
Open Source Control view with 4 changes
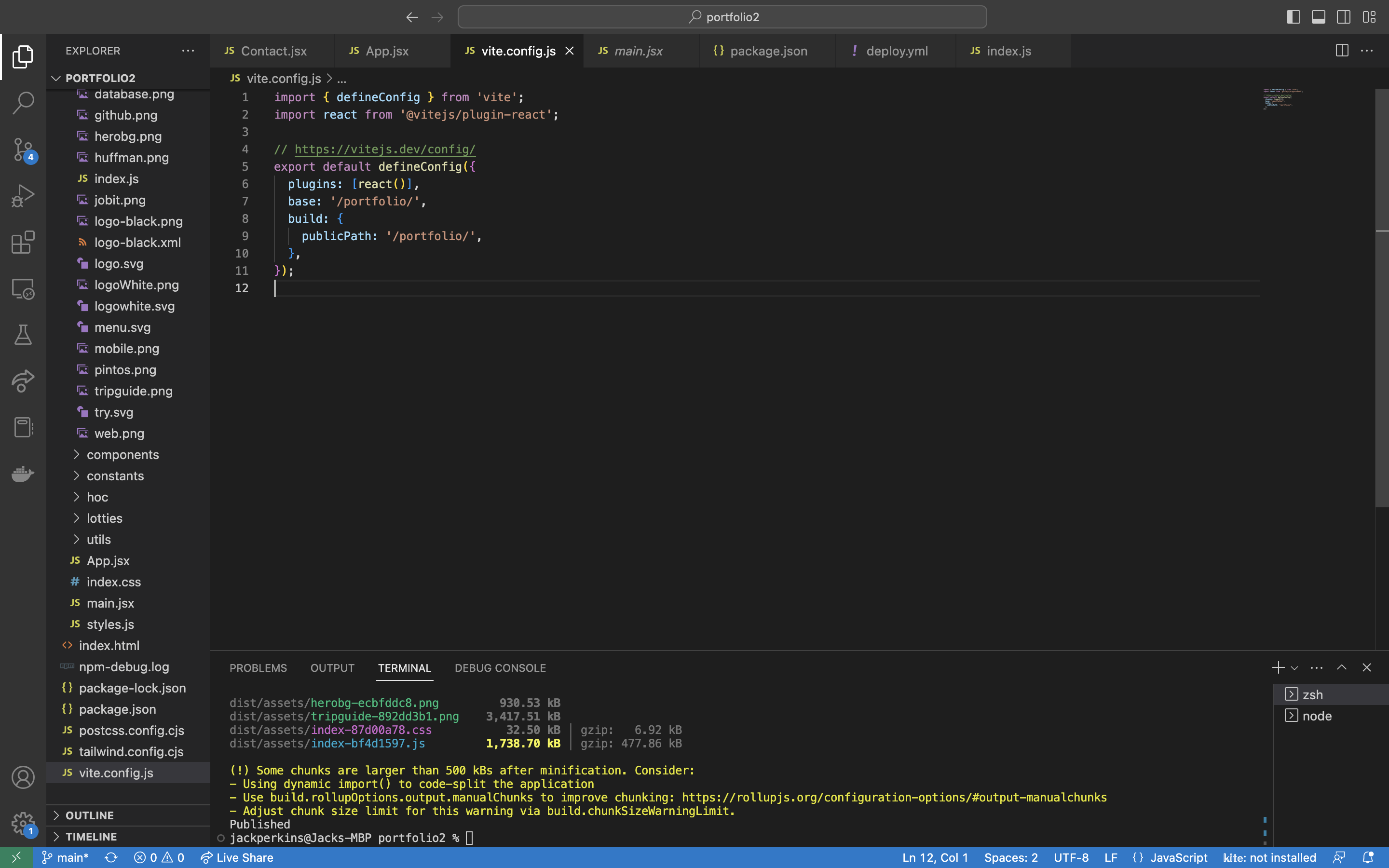click(23, 149)
